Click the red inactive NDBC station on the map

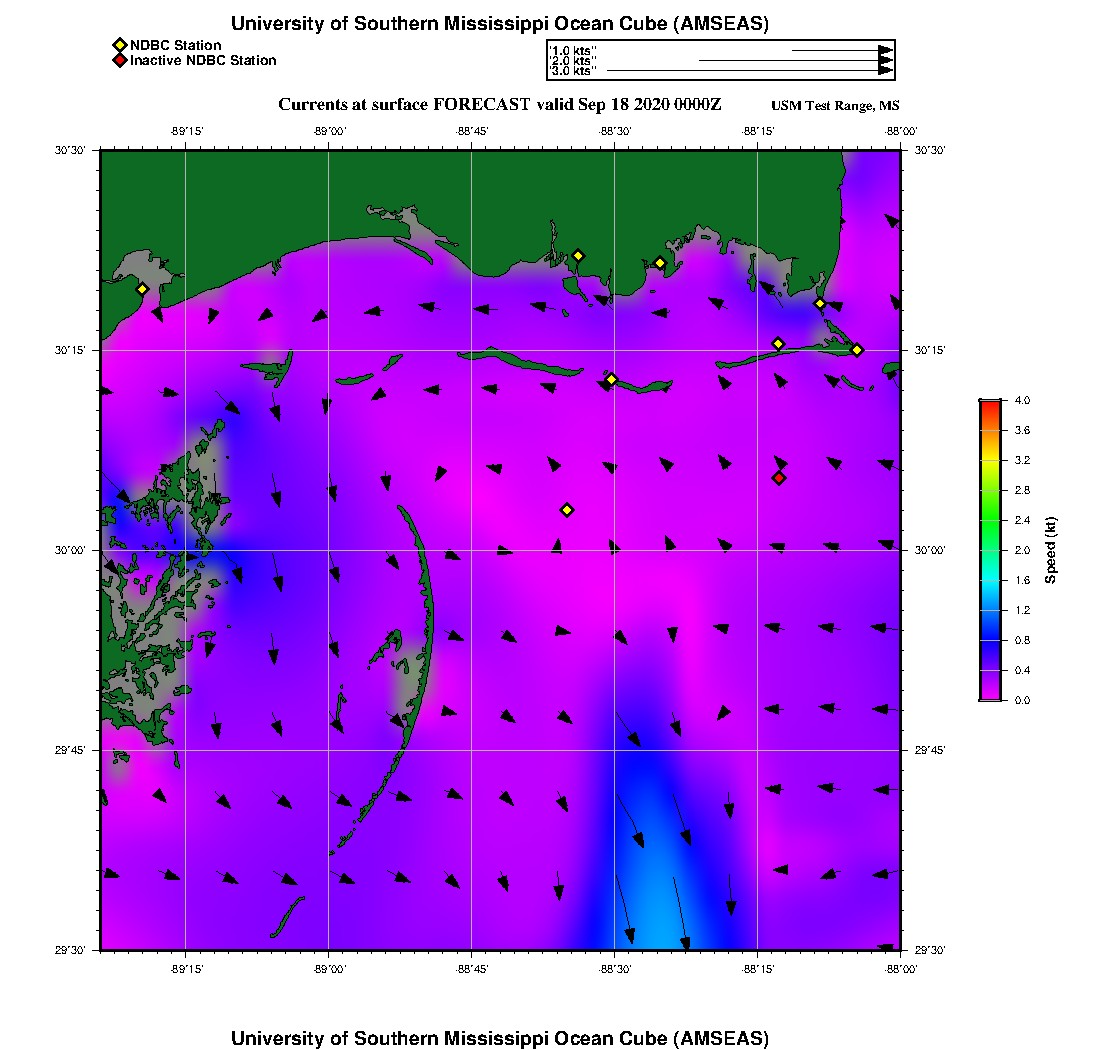[779, 478]
